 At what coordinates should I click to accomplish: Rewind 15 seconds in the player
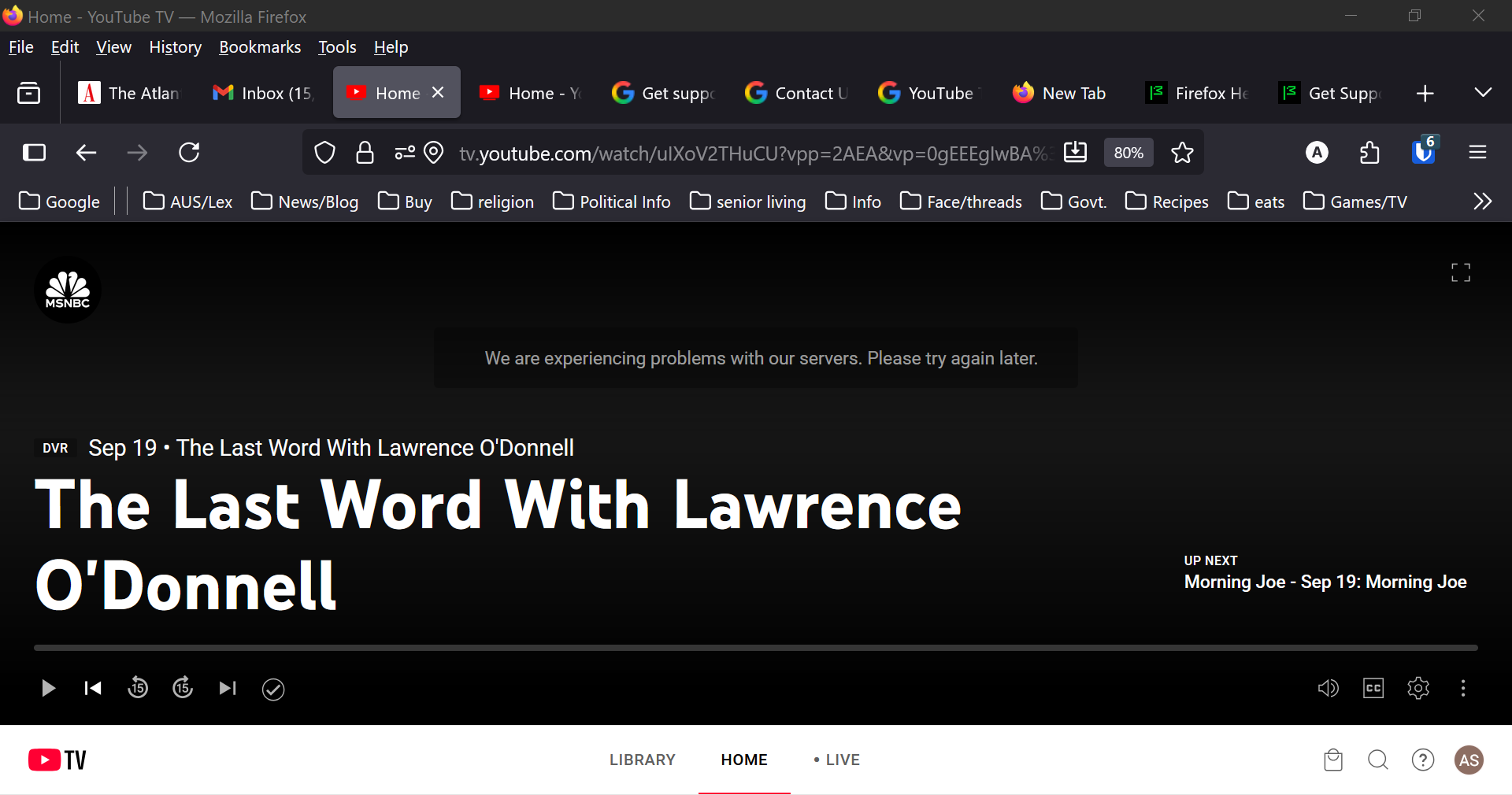(x=138, y=688)
